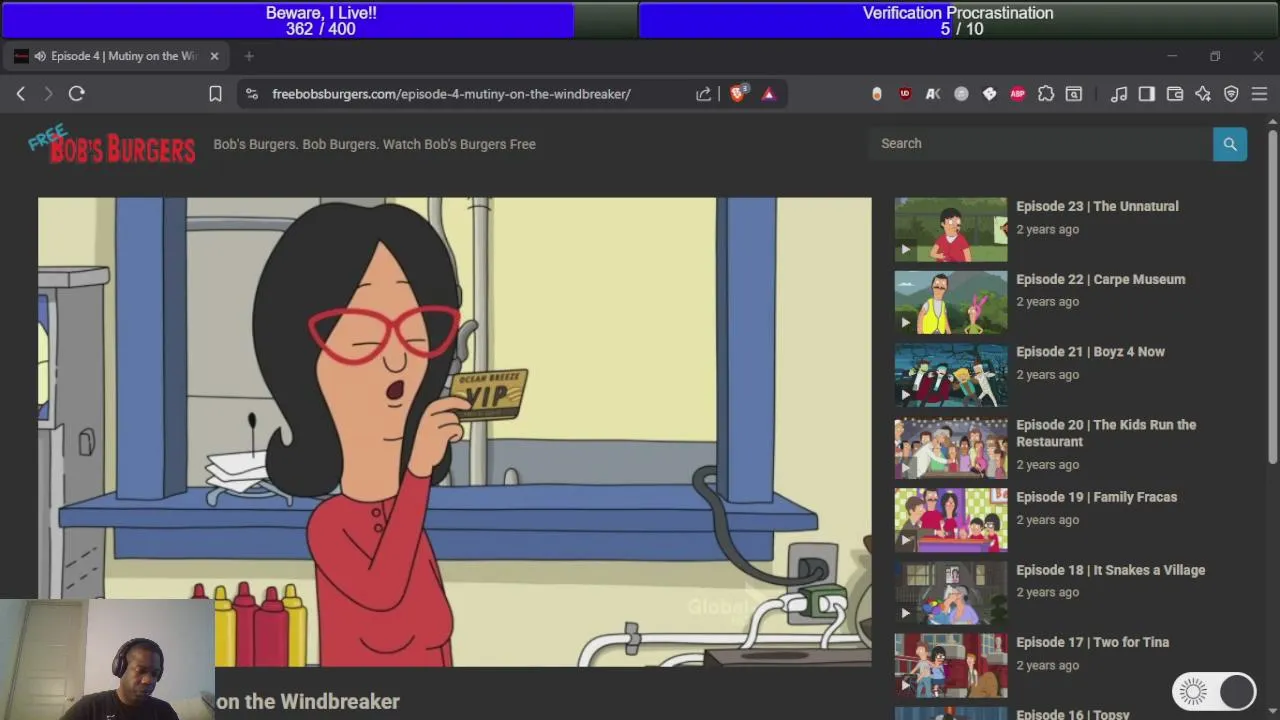The width and height of the screenshot is (1280, 720).
Task: Click Episode 21 thumbnail image
Action: tap(951, 375)
